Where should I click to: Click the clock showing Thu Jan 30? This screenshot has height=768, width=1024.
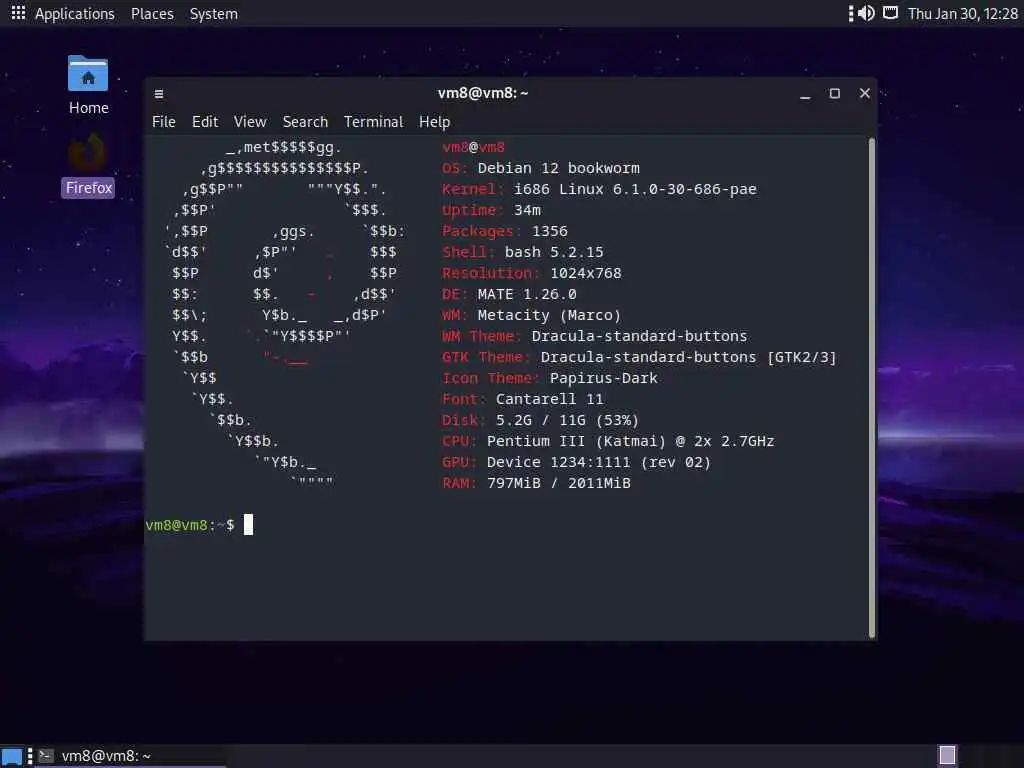click(963, 14)
